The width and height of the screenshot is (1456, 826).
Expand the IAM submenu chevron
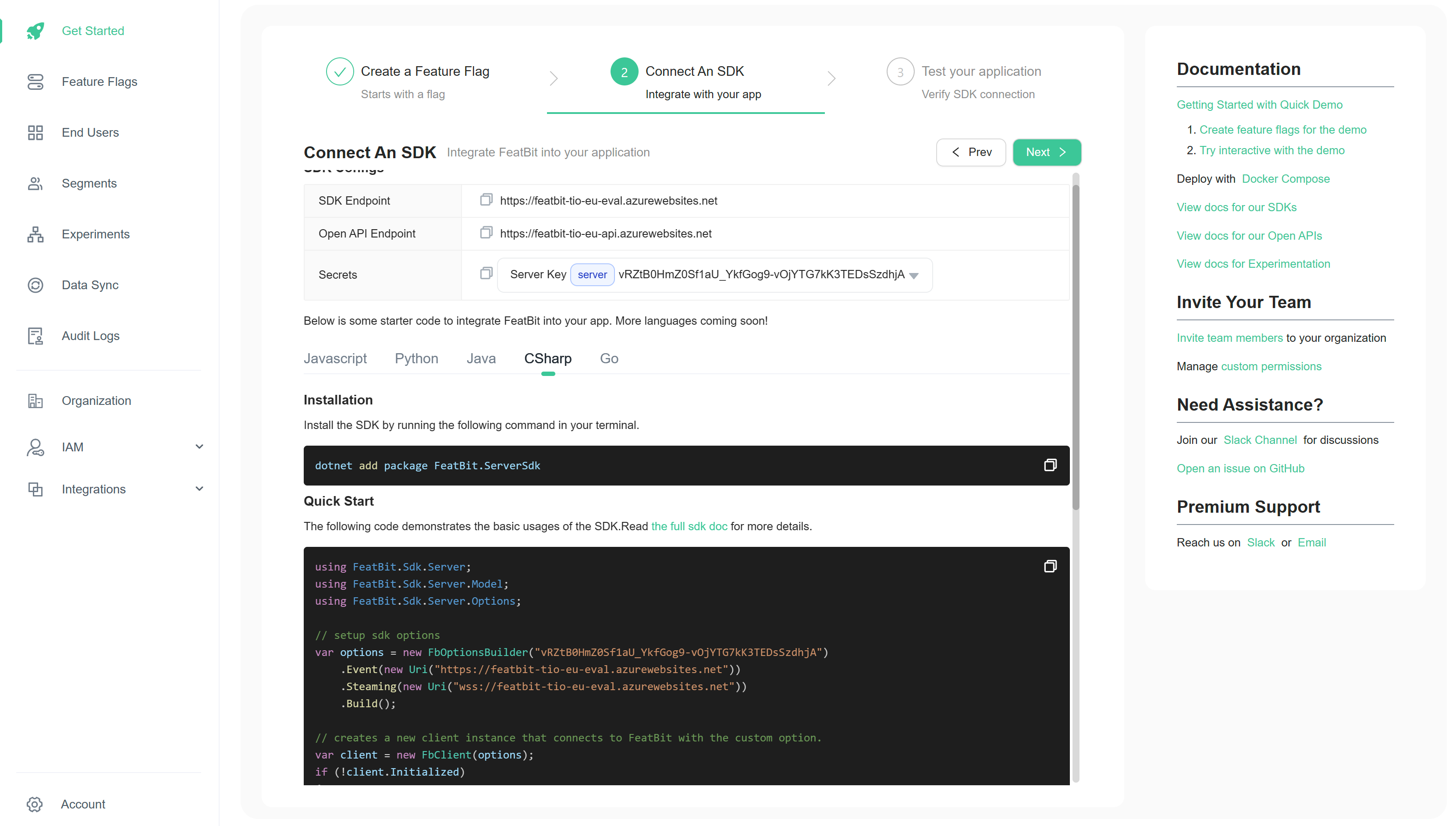pyautogui.click(x=199, y=447)
